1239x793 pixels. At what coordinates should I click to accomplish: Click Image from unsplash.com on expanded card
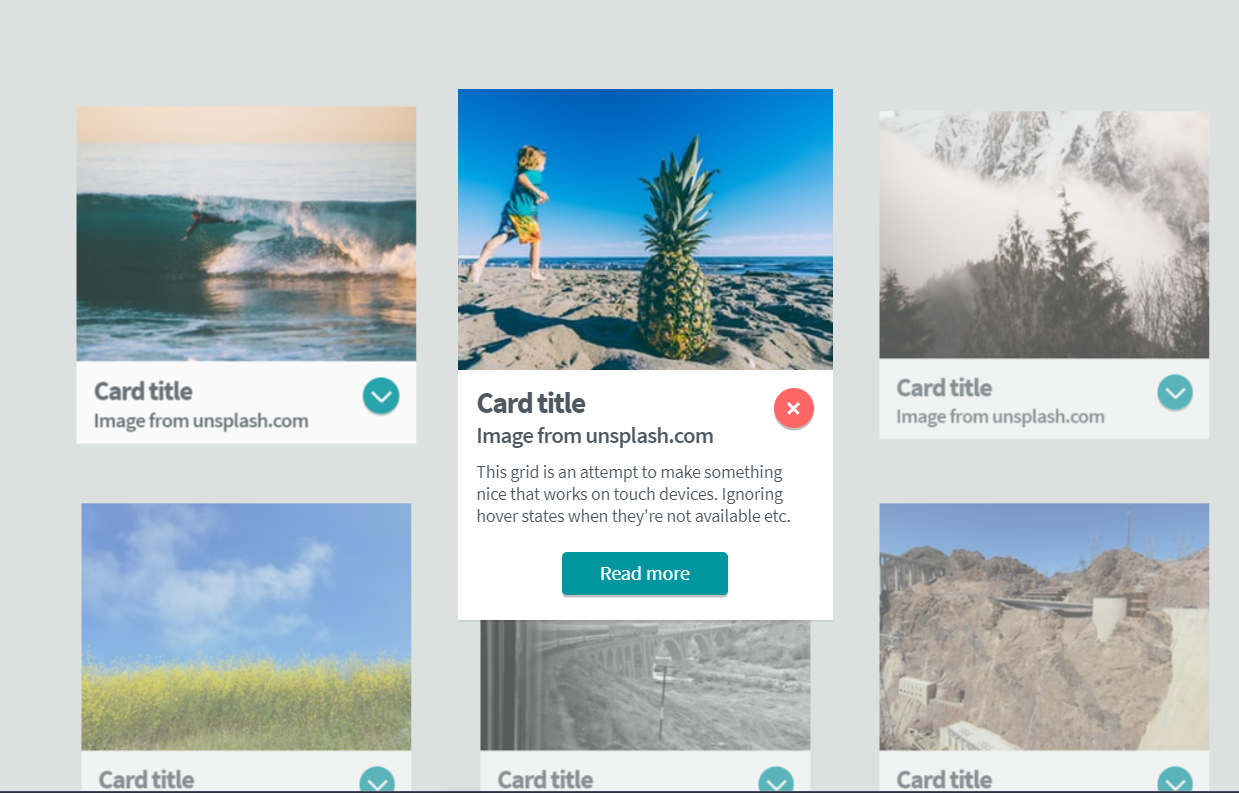coord(595,436)
